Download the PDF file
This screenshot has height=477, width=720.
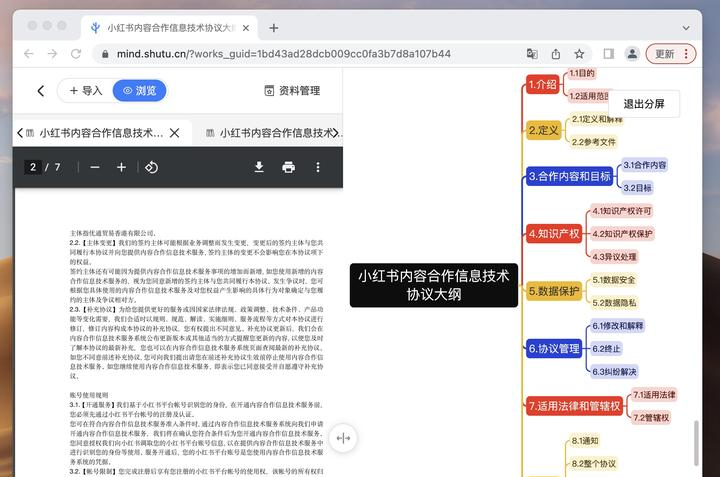259,167
